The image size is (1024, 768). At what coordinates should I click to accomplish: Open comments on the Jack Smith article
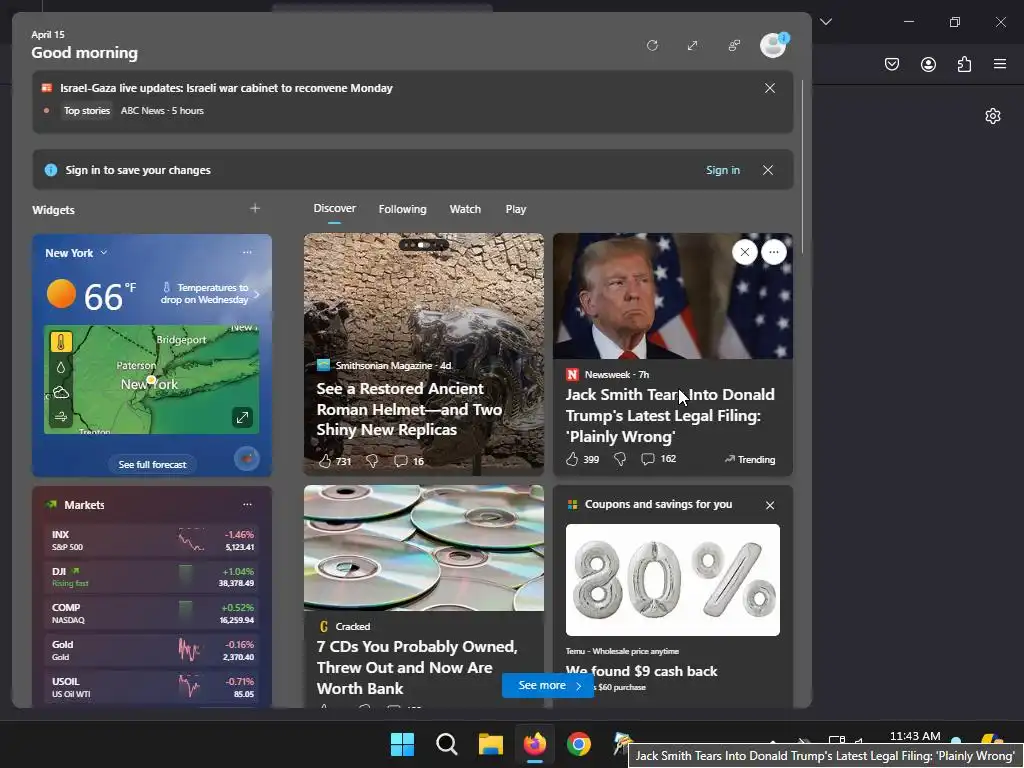point(658,459)
